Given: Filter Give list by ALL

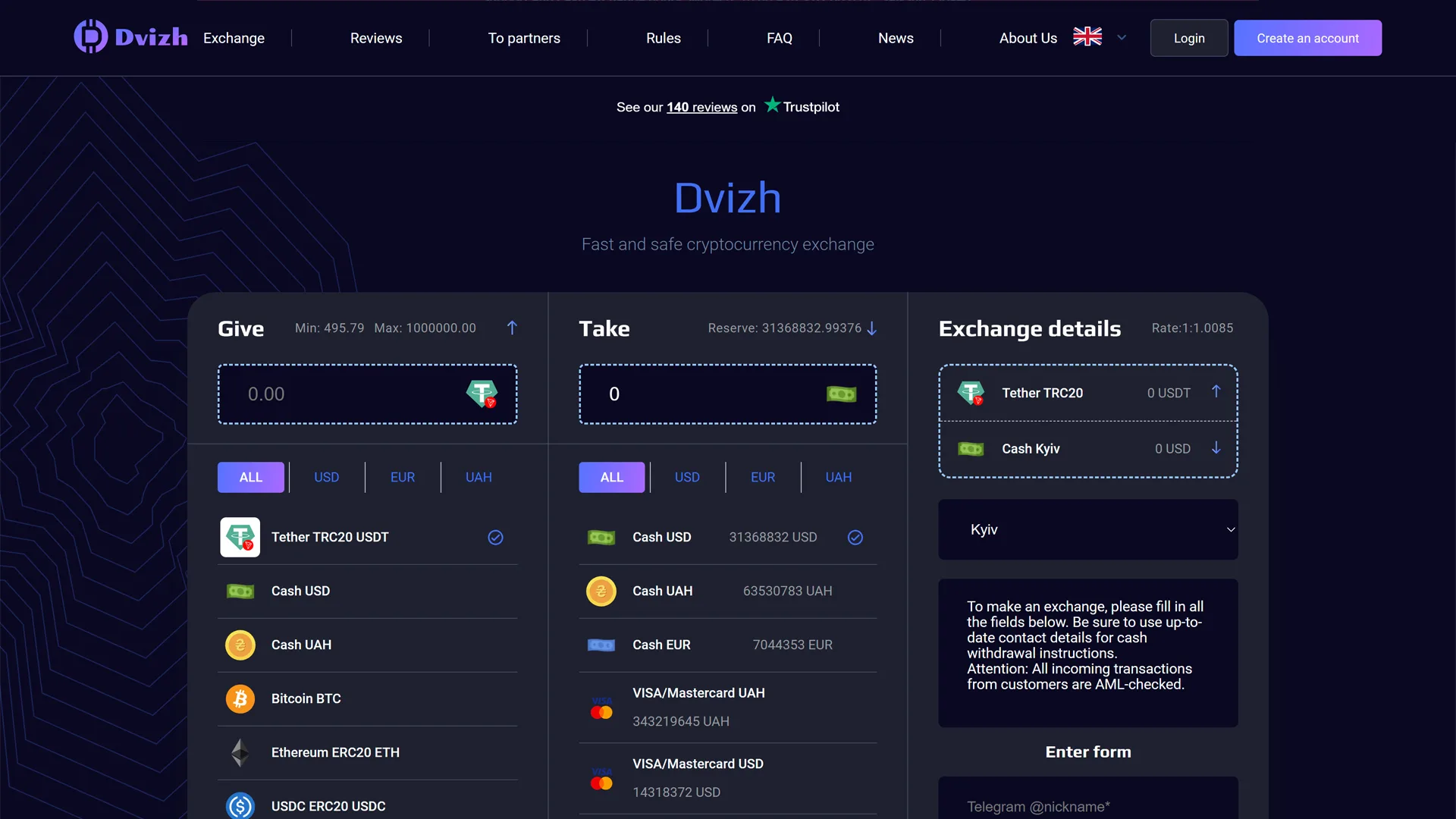Looking at the screenshot, I should pos(251,477).
